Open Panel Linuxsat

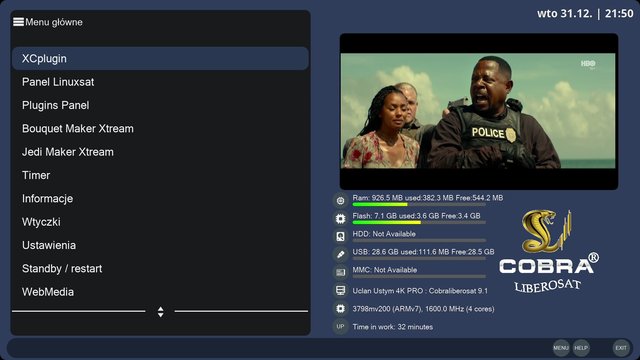(x=160, y=82)
